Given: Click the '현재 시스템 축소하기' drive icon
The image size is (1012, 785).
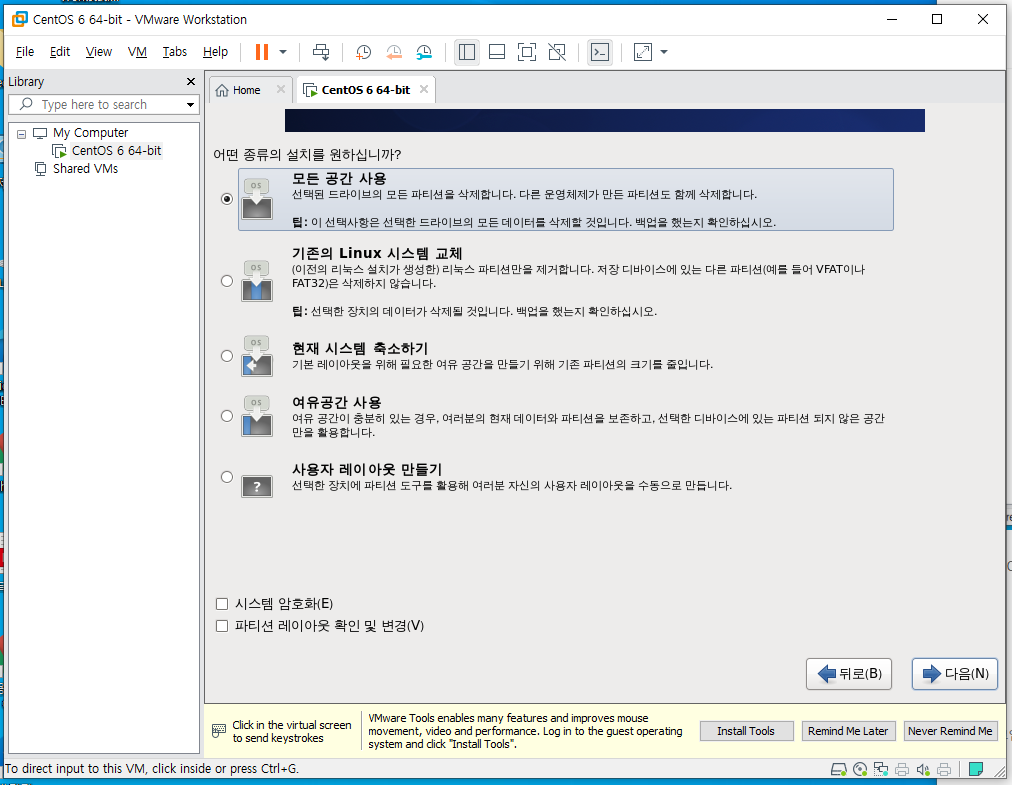Looking at the screenshot, I should [257, 356].
